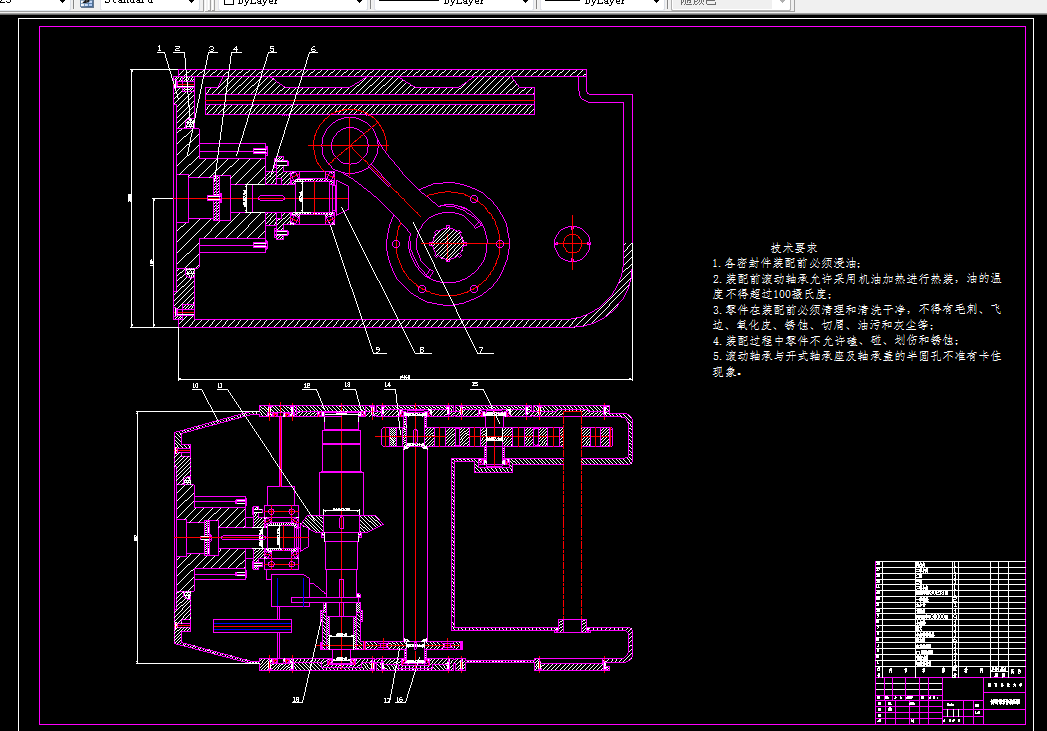
Task: Select the 技术要求 heading text
Action: click(x=794, y=247)
